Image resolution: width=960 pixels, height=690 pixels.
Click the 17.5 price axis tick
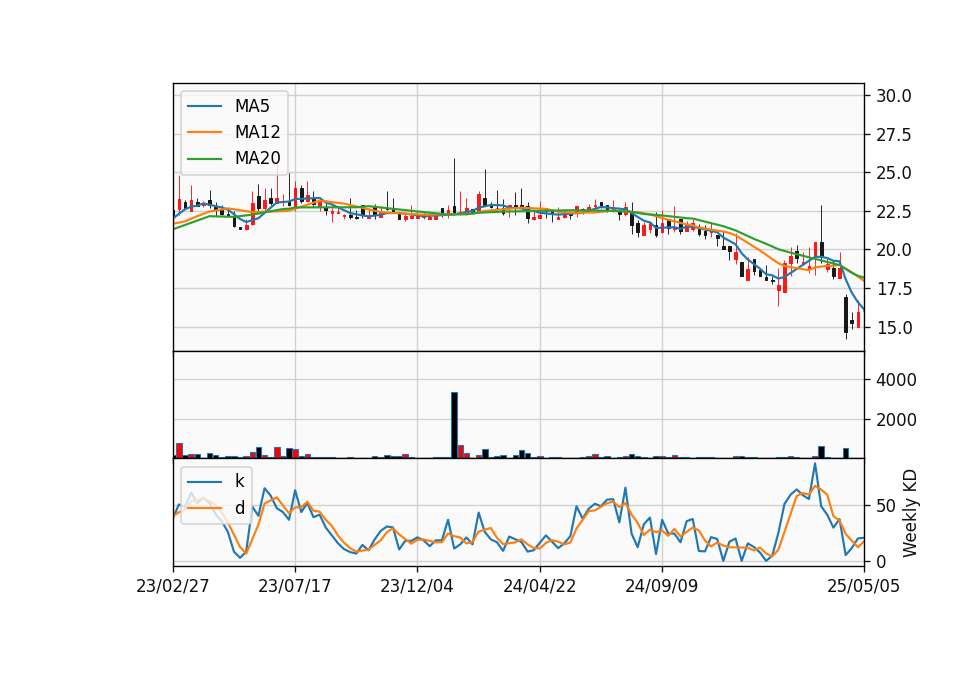pos(894,289)
